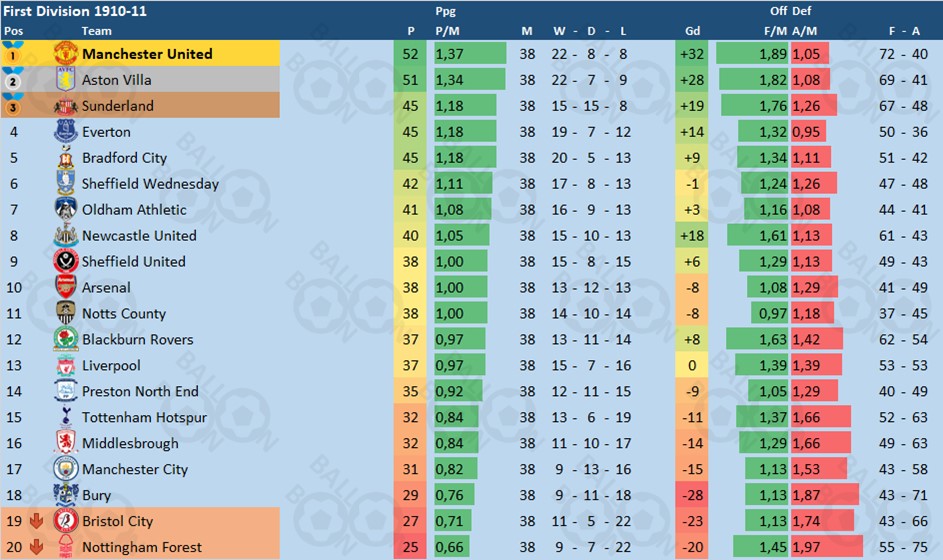Click the Sheffield Wednesday team name
The image size is (943, 560).
[150, 183]
